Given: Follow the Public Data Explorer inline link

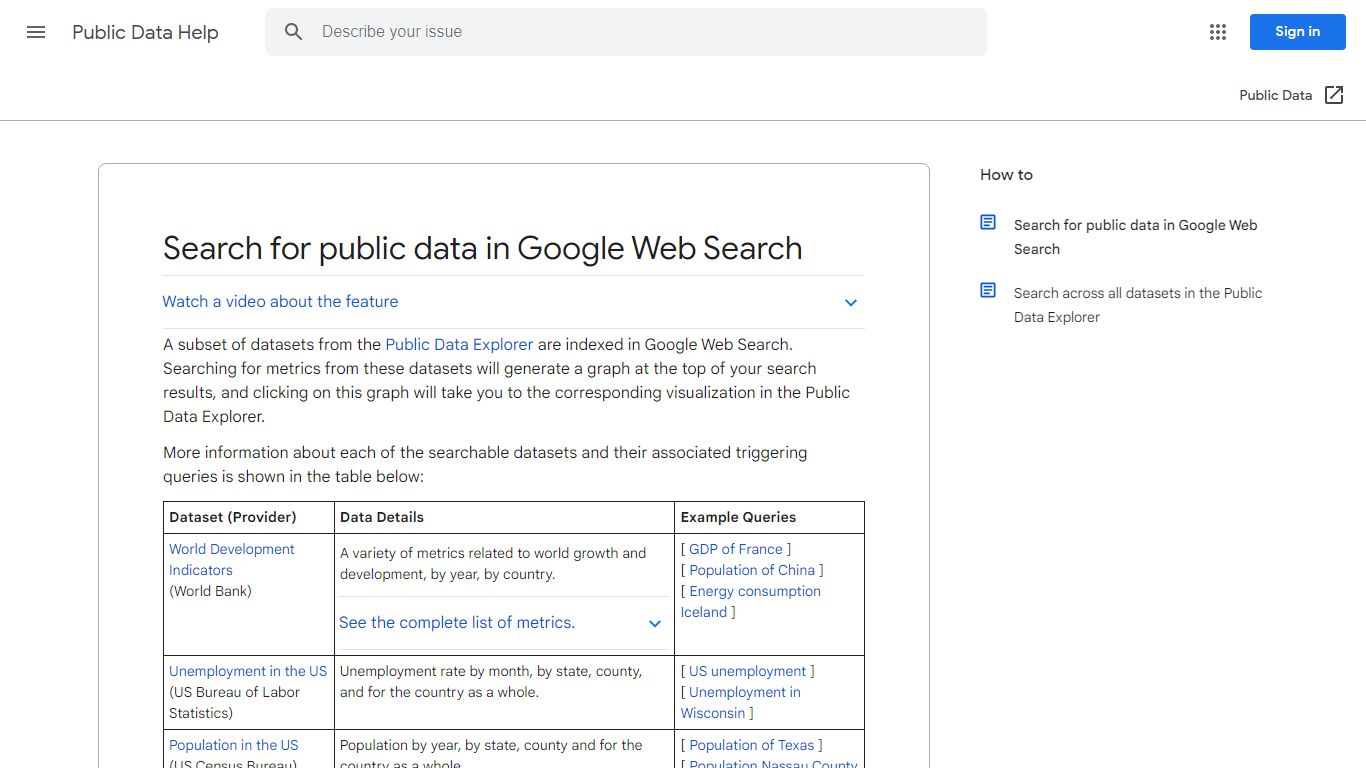Looking at the screenshot, I should coord(459,345).
